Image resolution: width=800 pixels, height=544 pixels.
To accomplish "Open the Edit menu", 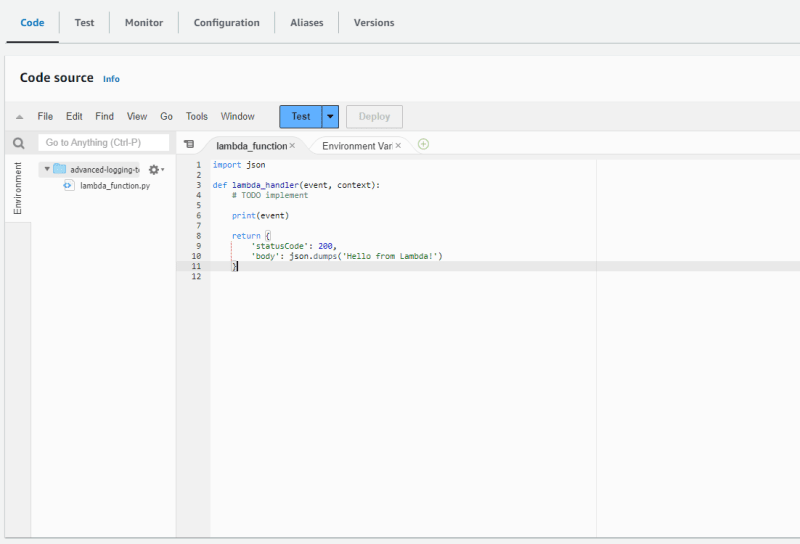I will point(74,116).
